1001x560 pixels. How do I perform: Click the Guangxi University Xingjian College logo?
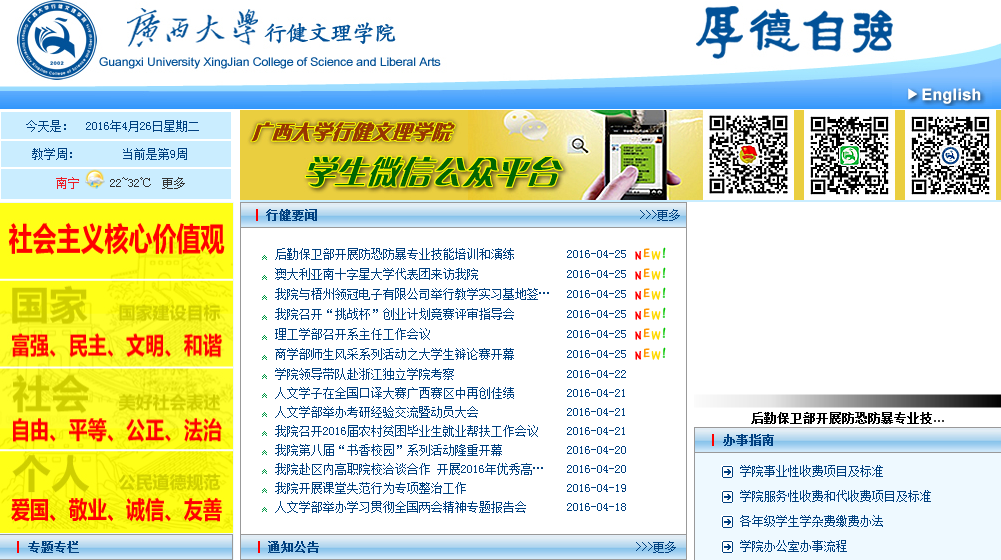57,40
